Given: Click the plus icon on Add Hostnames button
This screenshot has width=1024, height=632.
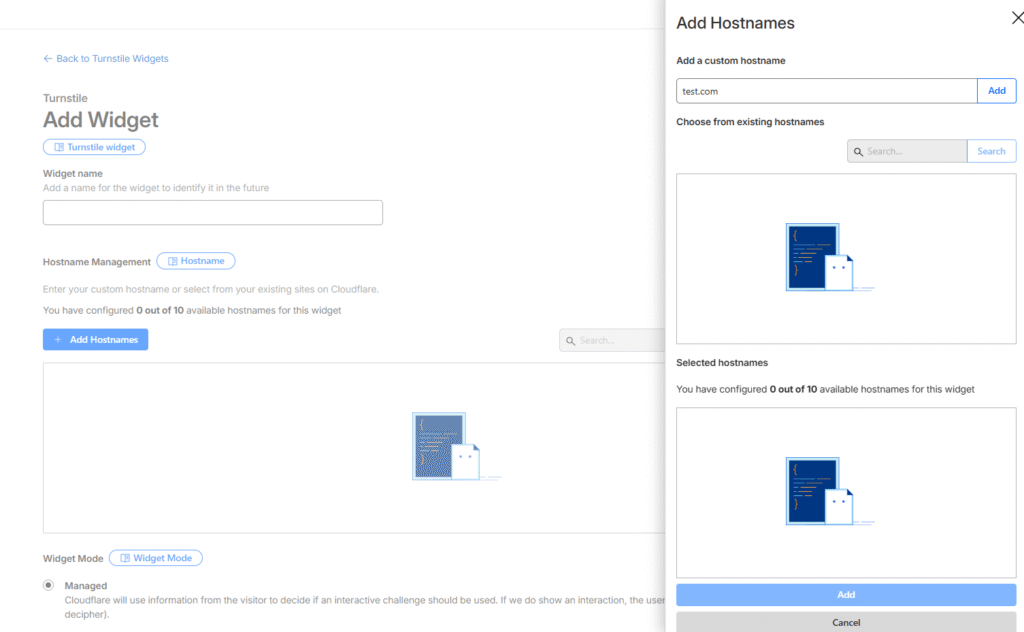Looking at the screenshot, I should point(58,340).
